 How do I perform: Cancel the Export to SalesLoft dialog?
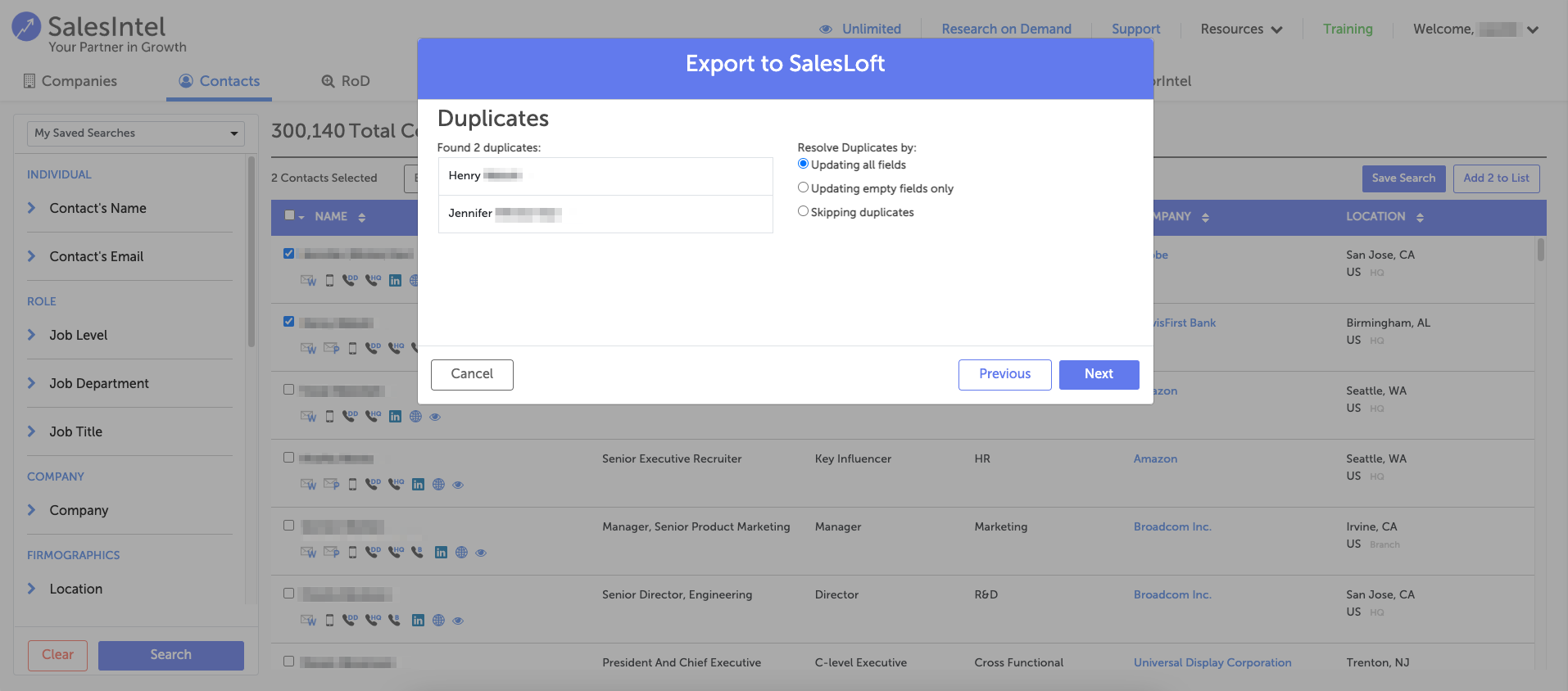472,374
